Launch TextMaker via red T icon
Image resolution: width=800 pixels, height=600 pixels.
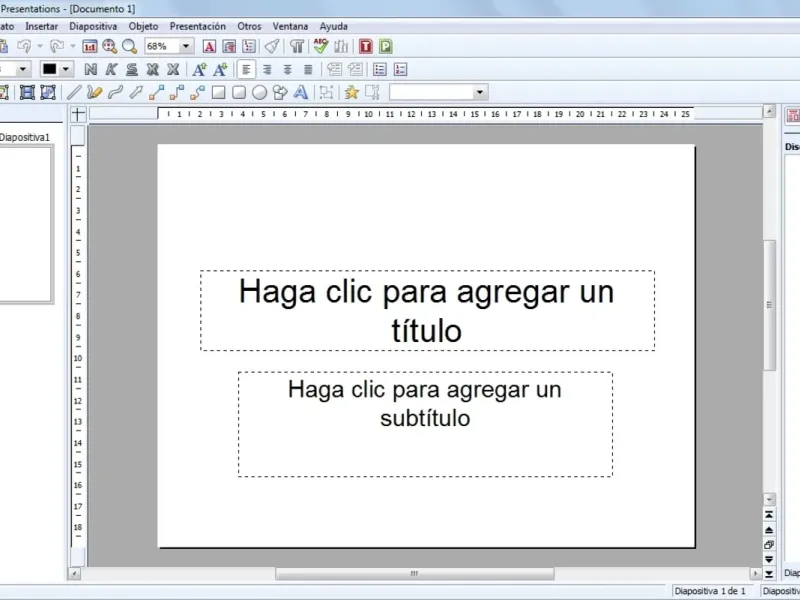pyautogui.click(x=366, y=46)
